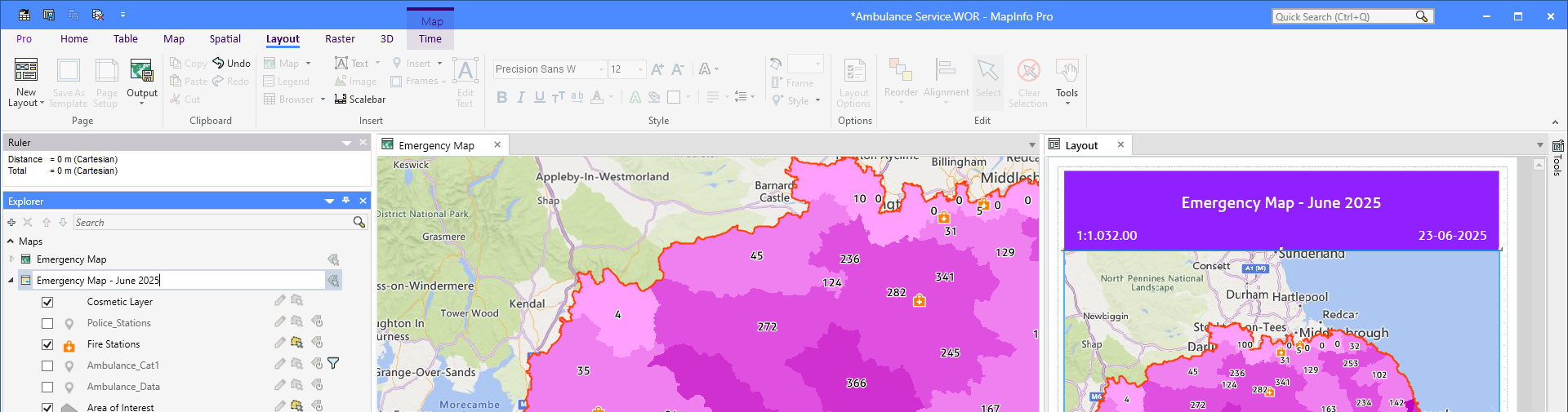Toggle Cosmetic Layer visibility checkbox

(x=47, y=302)
